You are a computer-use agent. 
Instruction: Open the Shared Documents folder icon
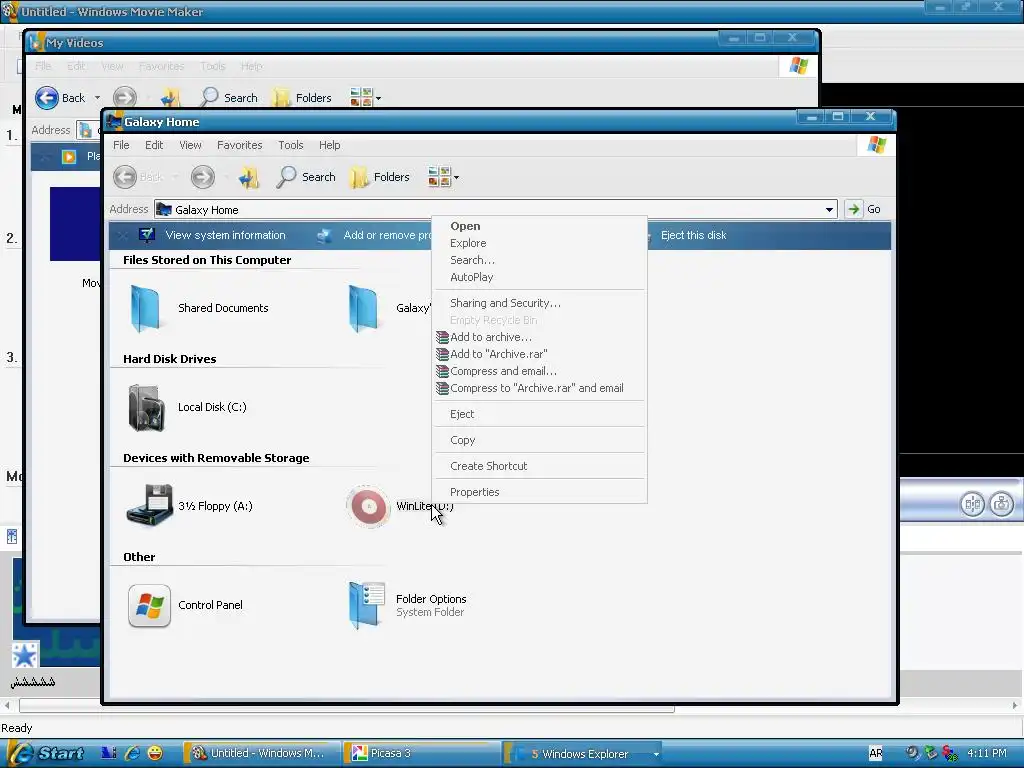[x=145, y=308]
